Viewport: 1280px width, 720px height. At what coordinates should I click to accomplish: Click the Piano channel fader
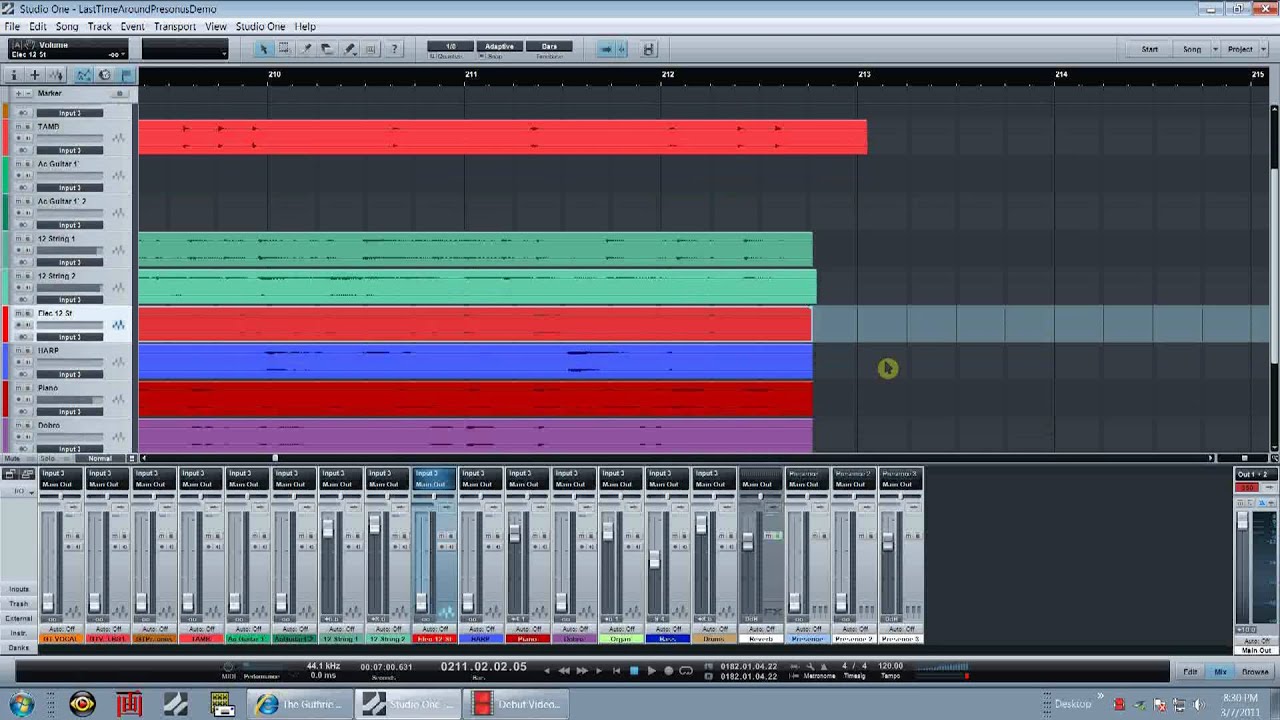[514, 534]
